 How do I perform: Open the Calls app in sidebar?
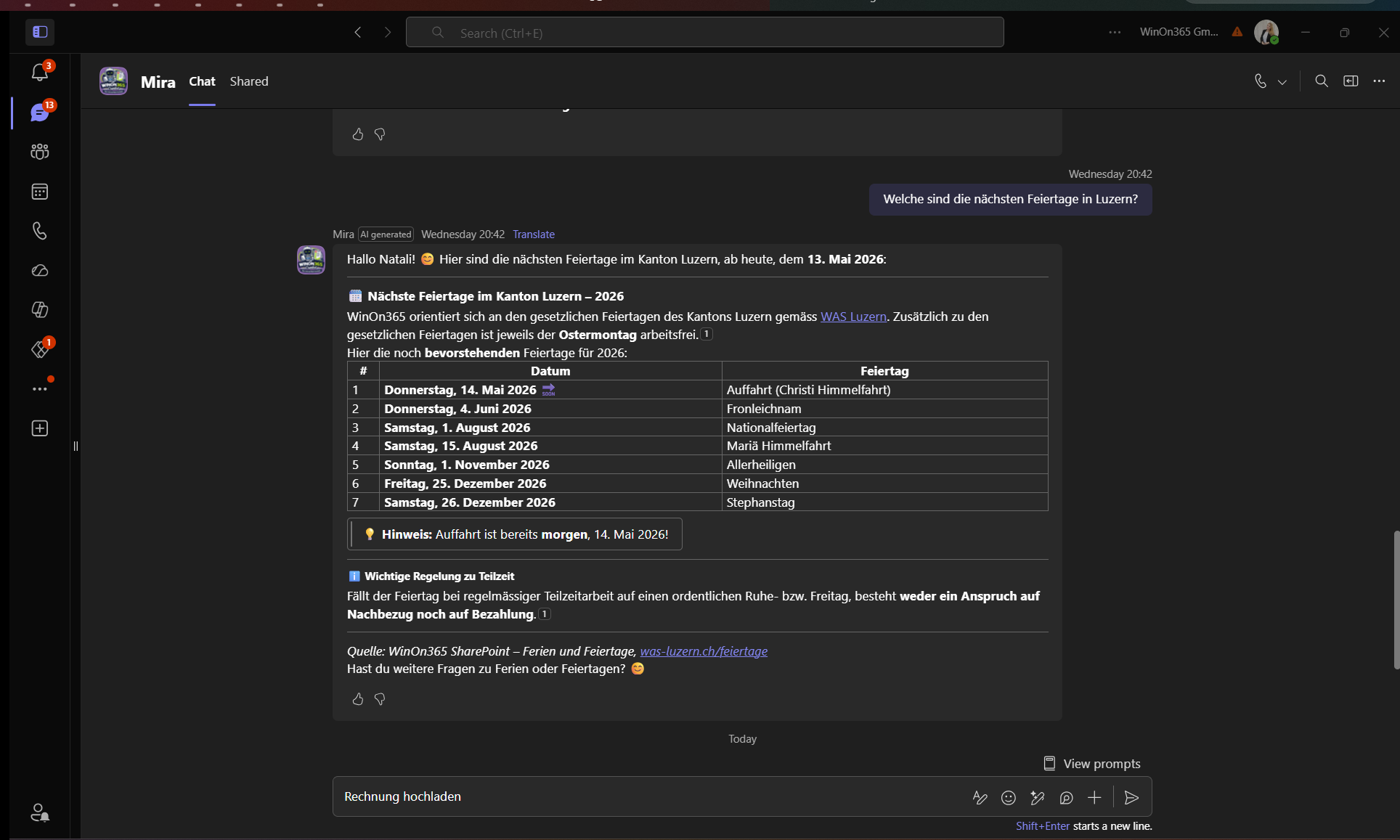(x=40, y=231)
